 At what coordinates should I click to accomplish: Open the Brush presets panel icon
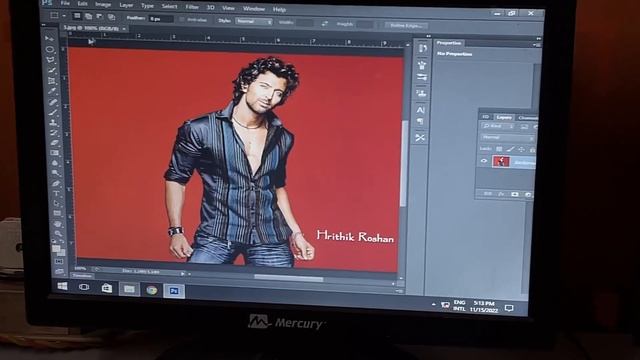click(x=422, y=77)
